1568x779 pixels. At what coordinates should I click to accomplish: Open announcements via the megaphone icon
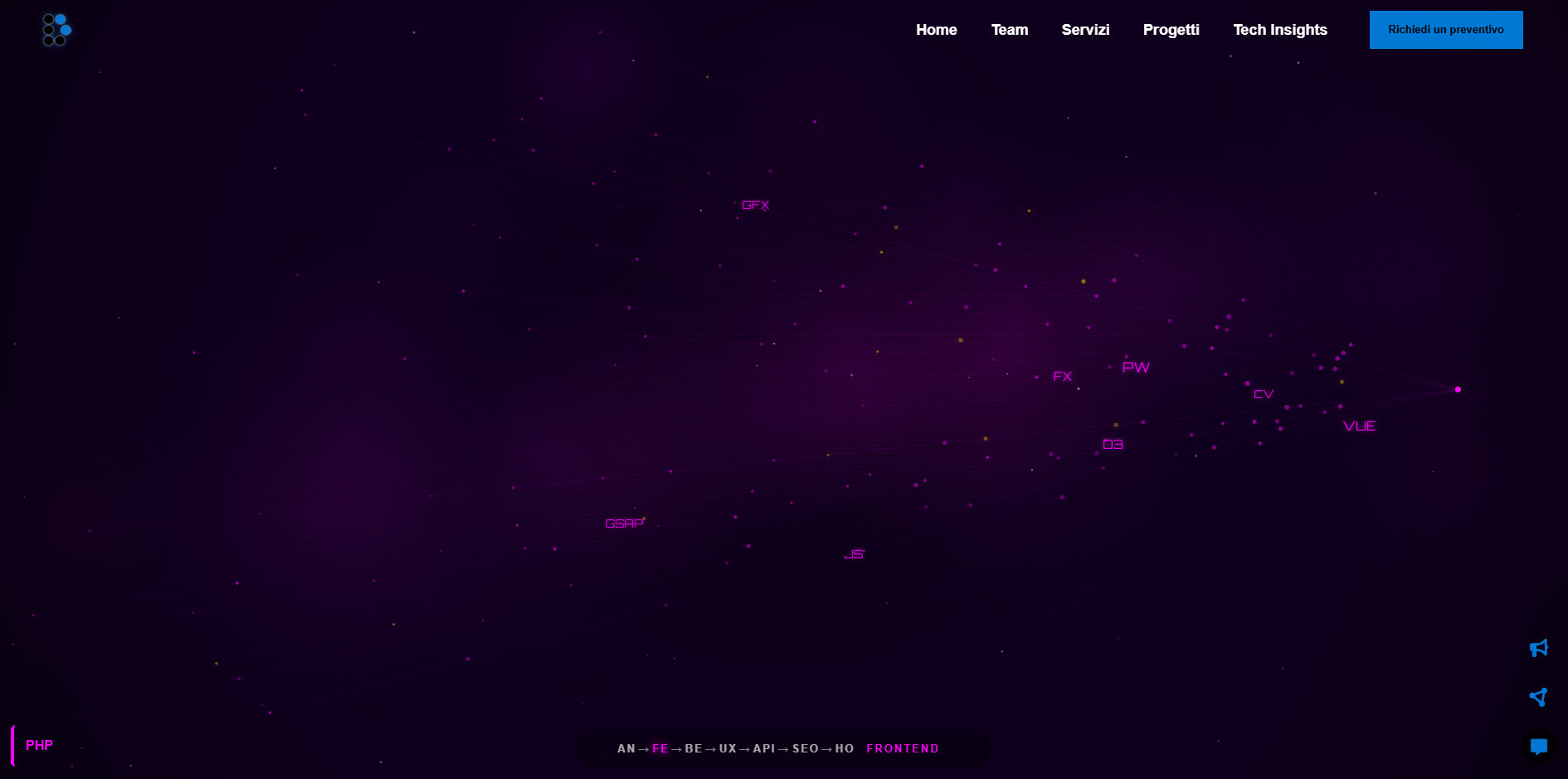(x=1539, y=648)
